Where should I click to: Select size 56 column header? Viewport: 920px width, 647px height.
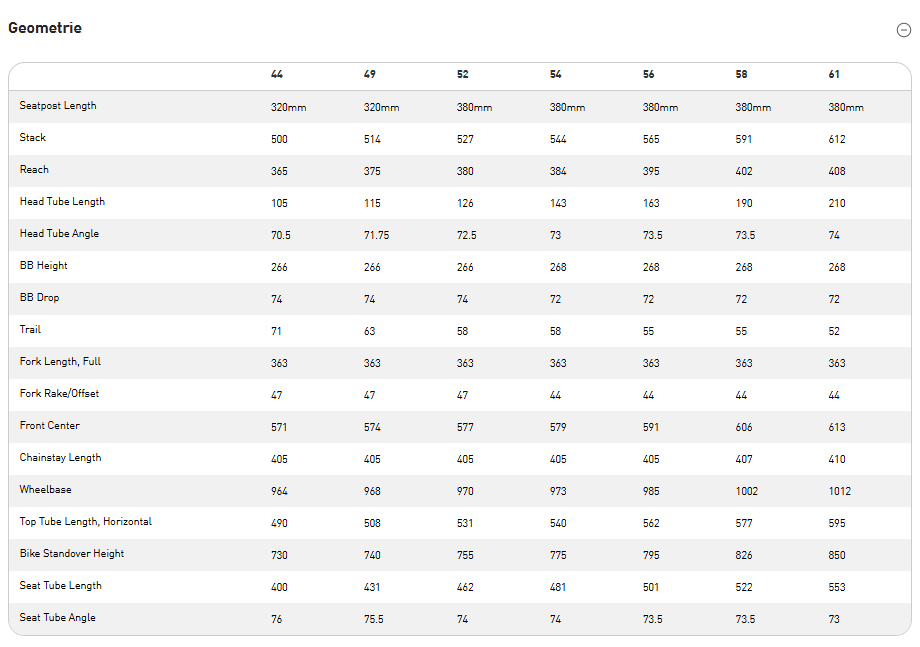coord(649,75)
